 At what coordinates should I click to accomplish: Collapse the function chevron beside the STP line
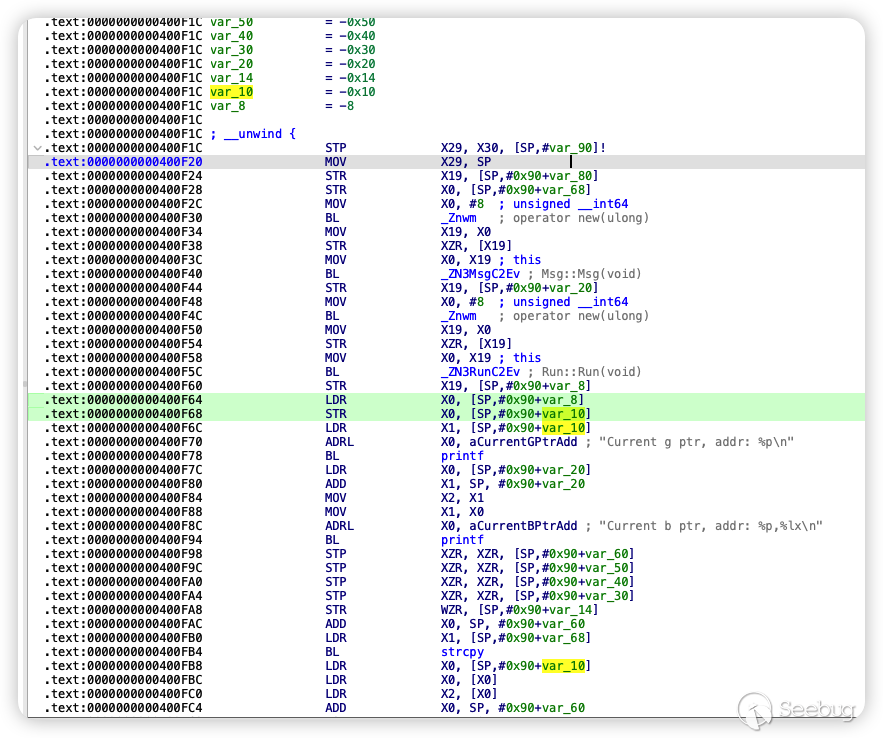[37, 147]
